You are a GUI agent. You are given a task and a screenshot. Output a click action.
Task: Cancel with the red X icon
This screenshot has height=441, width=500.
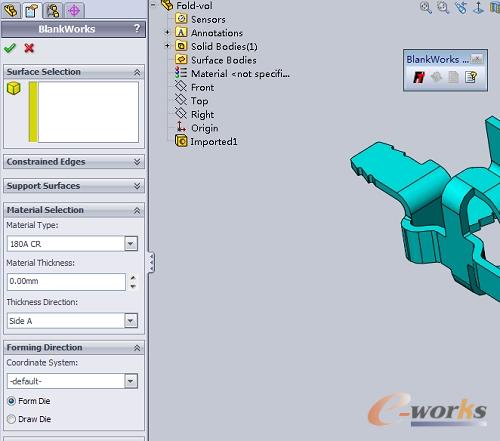click(29, 48)
